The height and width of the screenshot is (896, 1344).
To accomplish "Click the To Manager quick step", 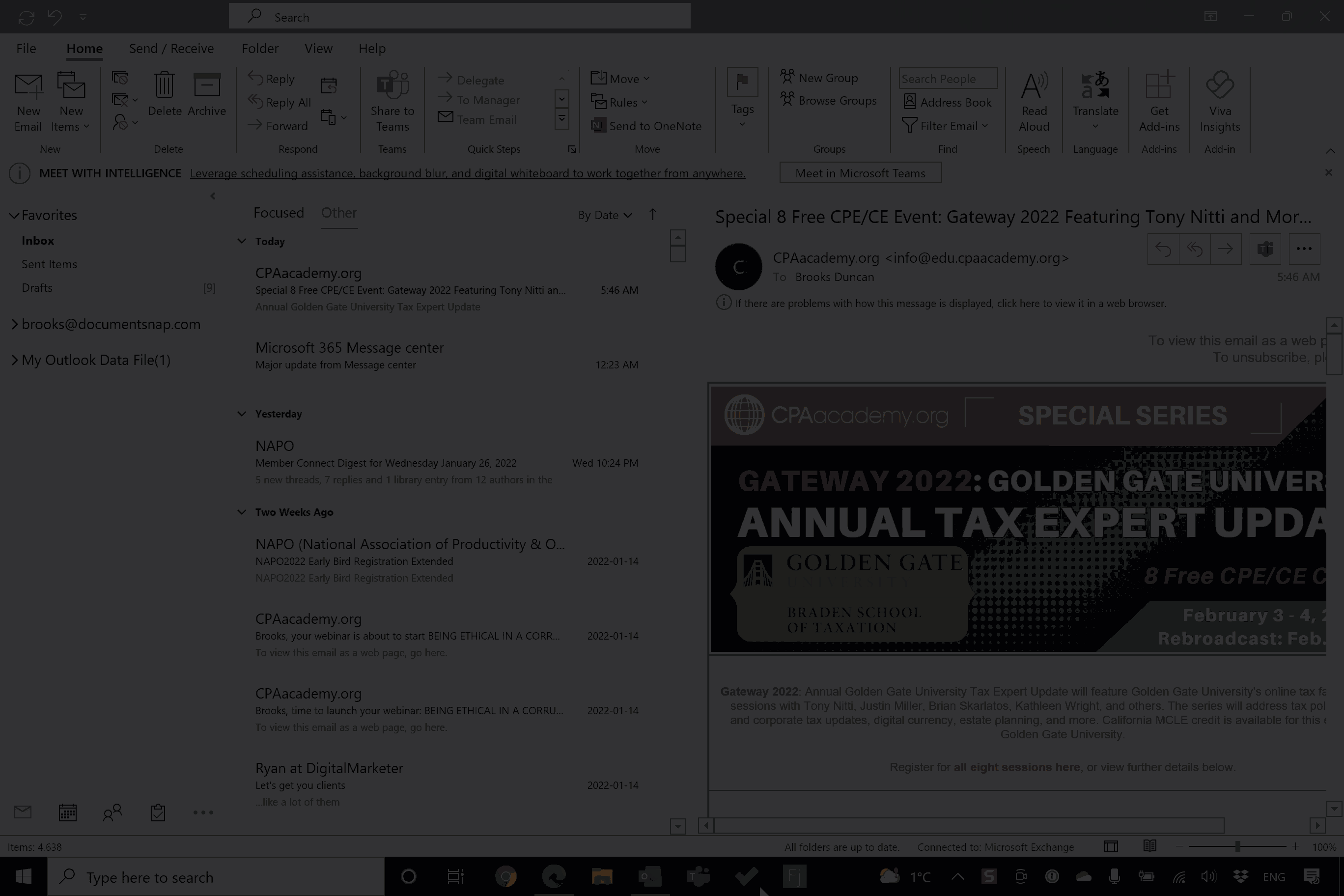I will point(479,99).
